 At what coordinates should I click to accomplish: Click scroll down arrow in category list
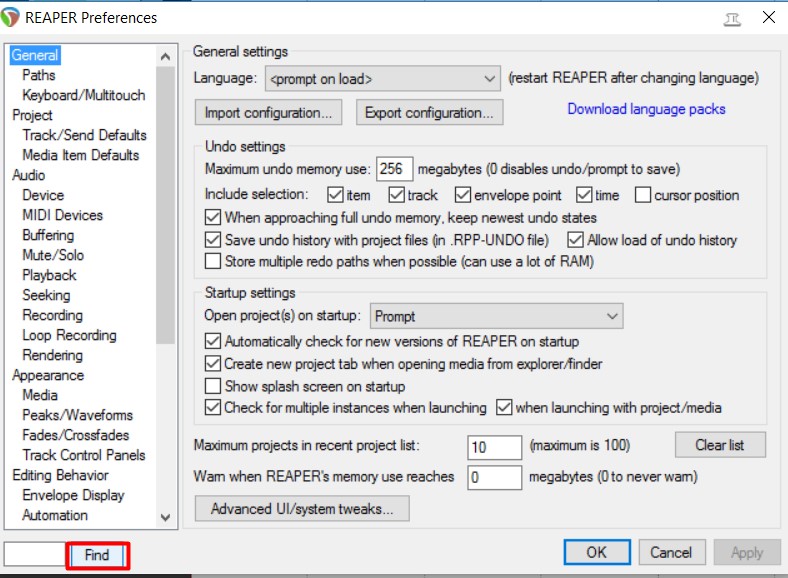tap(165, 517)
